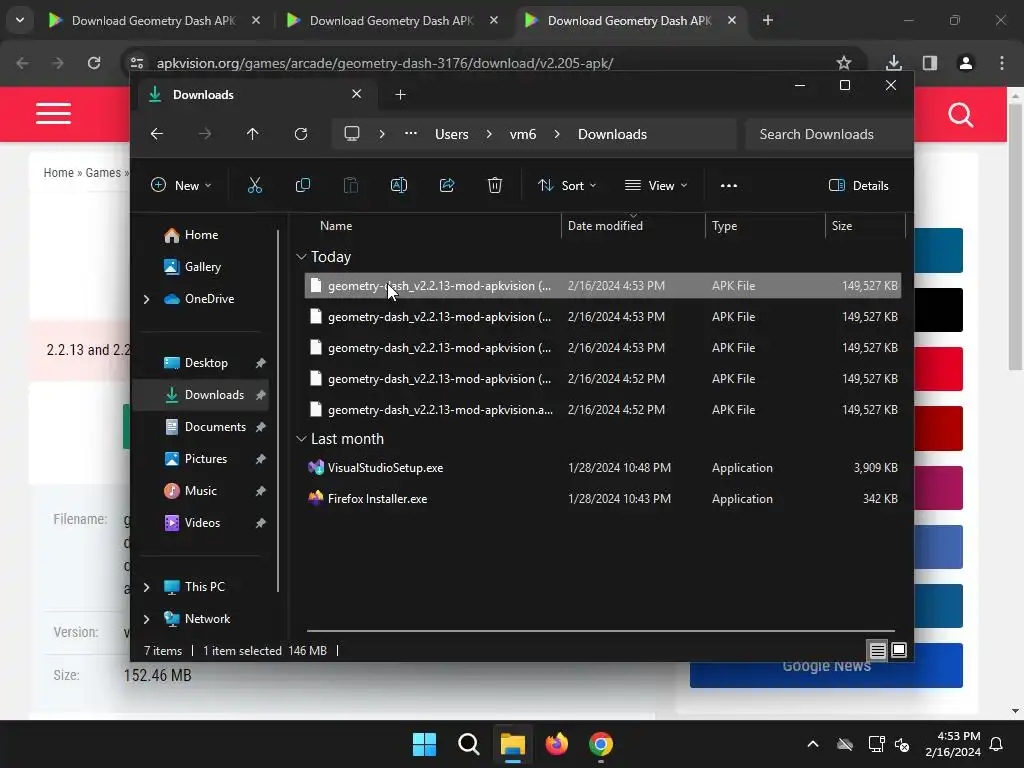Select the VisualStudioSetup.exe file
The image size is (1024, 768).
[x=603, y=468]
